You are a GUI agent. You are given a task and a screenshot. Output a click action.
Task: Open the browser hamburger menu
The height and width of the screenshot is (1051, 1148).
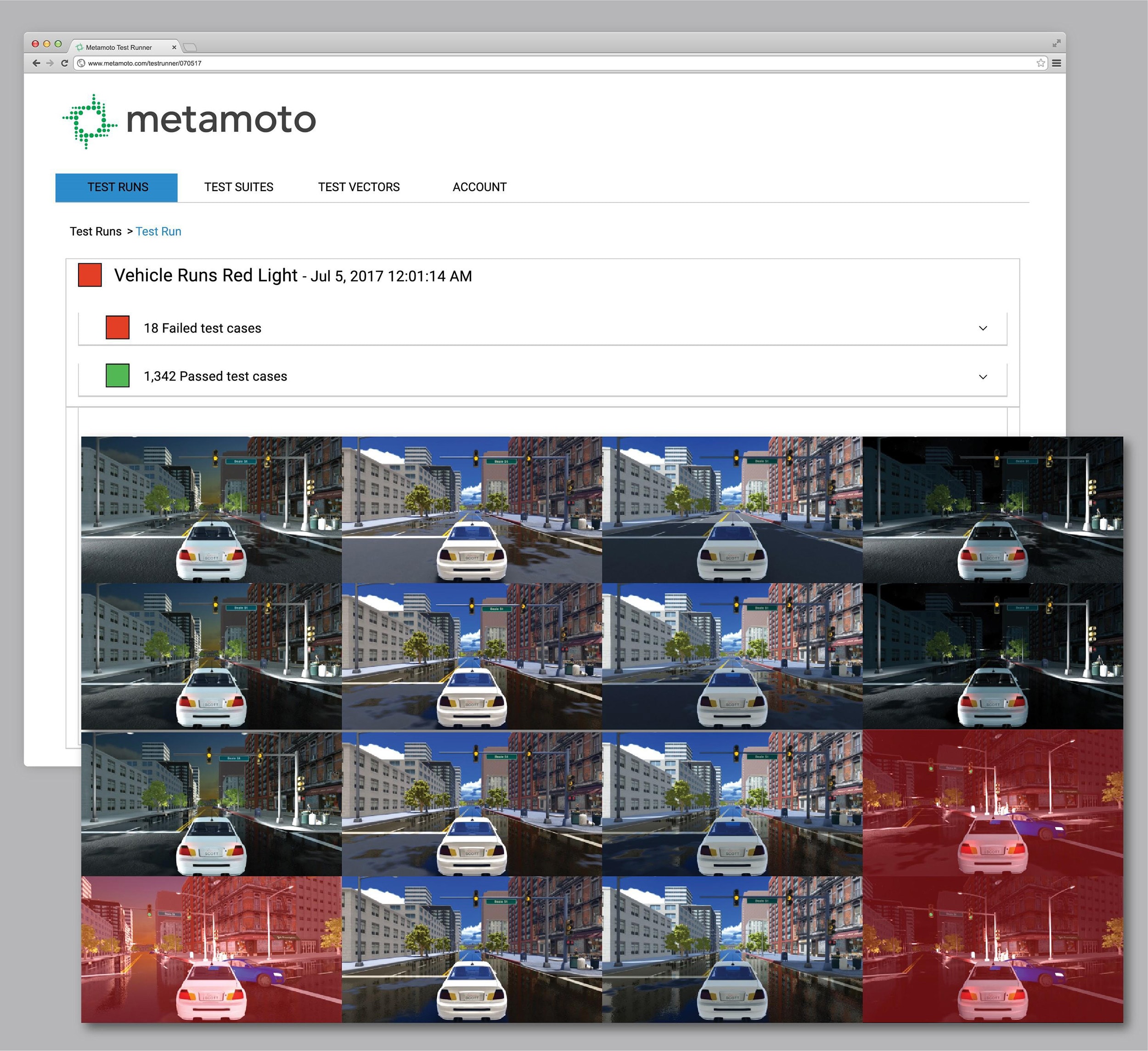tap(1056, 63)
